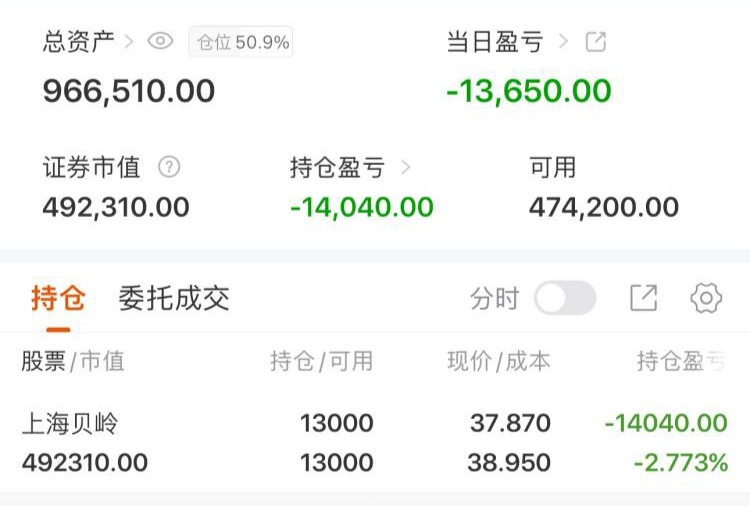Tap the 966,510.00 total assets value
Image resolution: width=750 pixels, height=506 pixels.
coord(129,91)
